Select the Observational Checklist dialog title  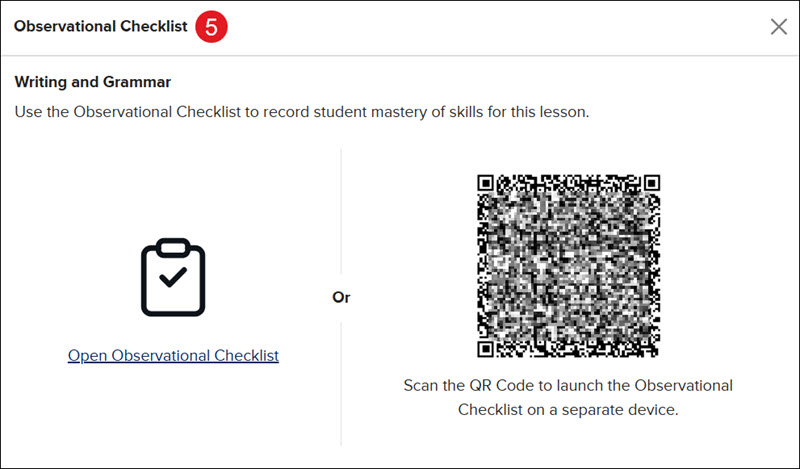click(101, 26)
